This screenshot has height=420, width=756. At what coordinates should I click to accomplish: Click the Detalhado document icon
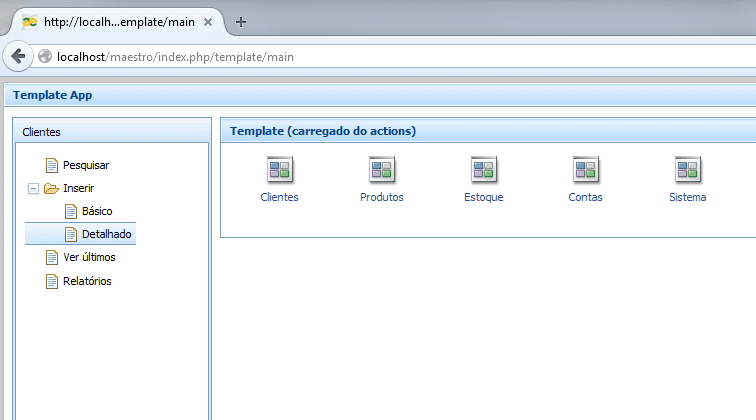71,234
